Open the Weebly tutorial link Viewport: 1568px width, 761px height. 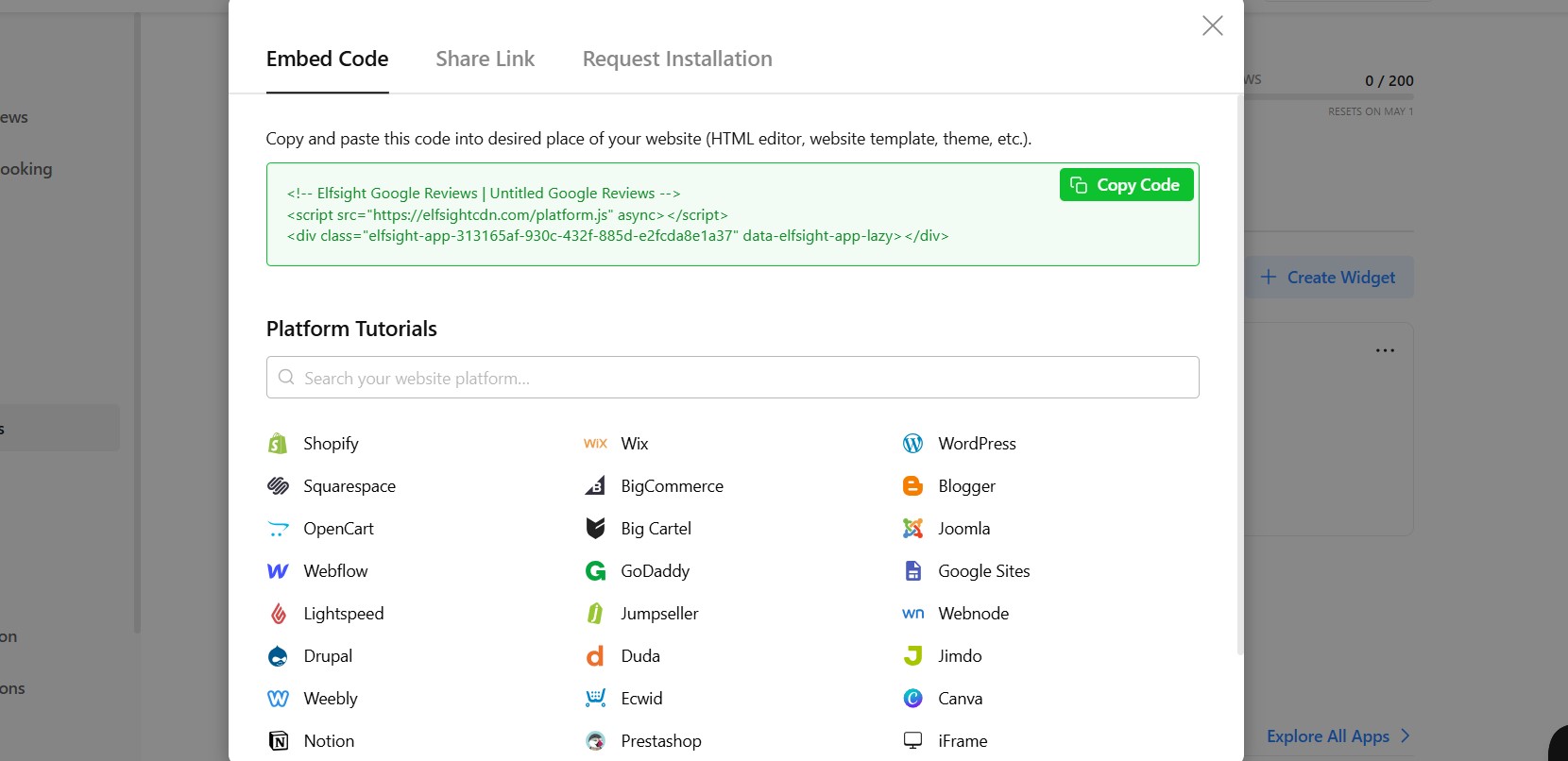[x=331, y=699]
